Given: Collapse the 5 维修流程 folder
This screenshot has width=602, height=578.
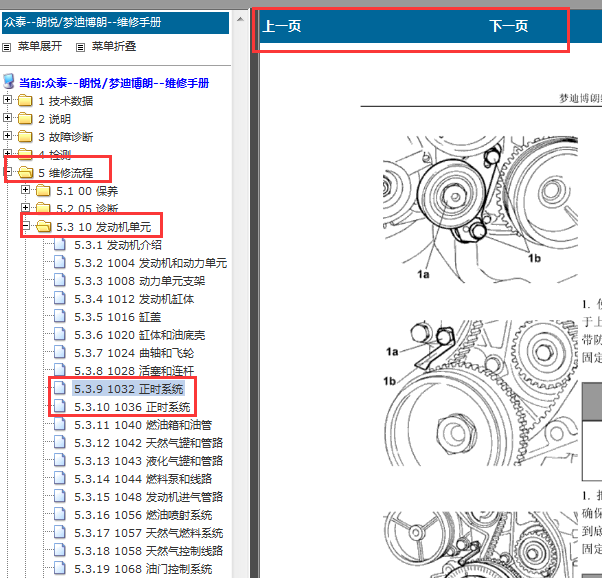Looking at the screenshot, I should (x=8, y=171).
